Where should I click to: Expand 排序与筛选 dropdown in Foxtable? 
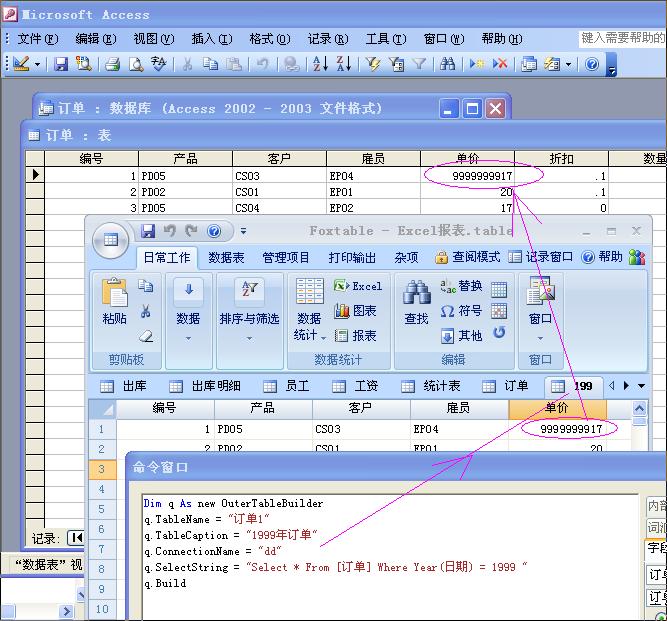249,339
